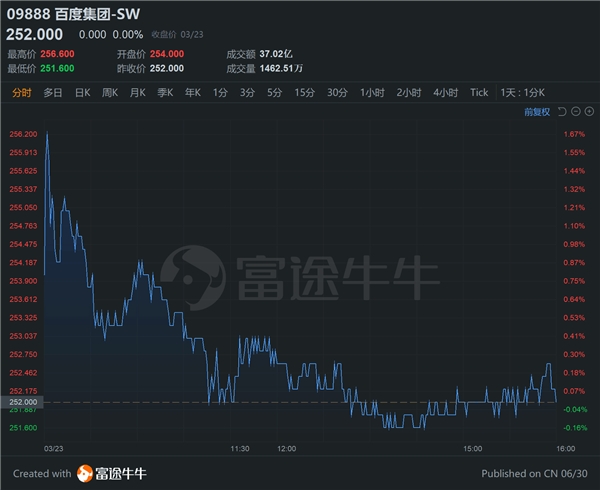600x490 pixels.
Task: Switch to 3分 minute chart
Action: tap(248, 93)
